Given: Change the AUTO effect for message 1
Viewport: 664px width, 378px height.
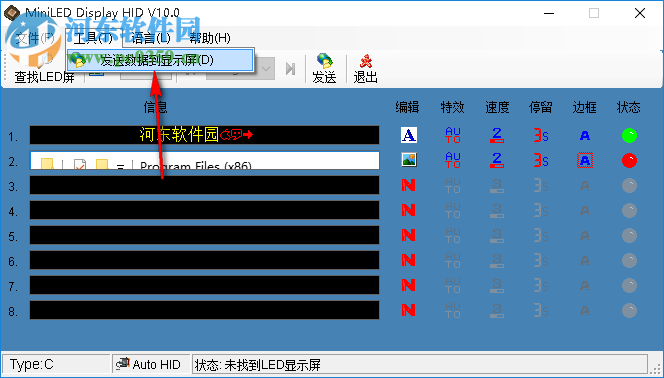Looking at the screenshot, I should 453,135.
